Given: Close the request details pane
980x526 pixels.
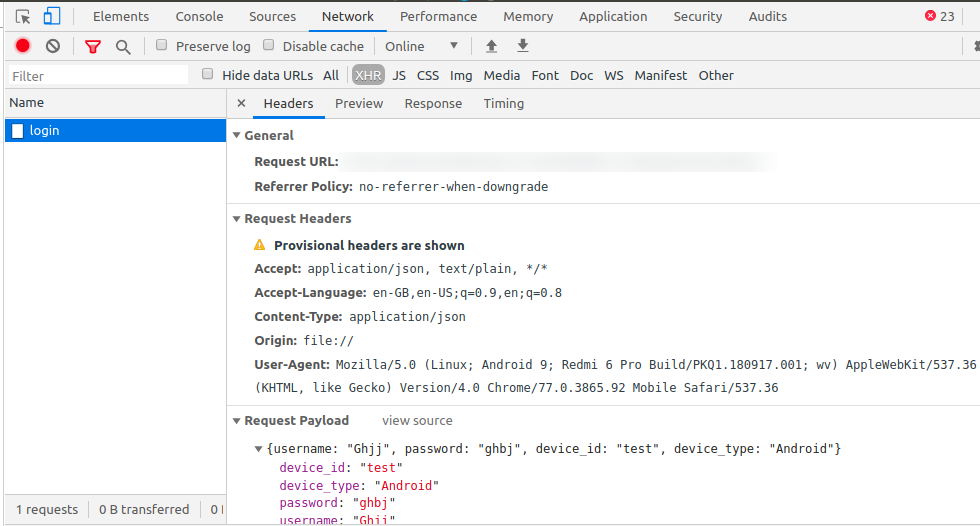Looking at the screenshot, I should pos(241,103).
